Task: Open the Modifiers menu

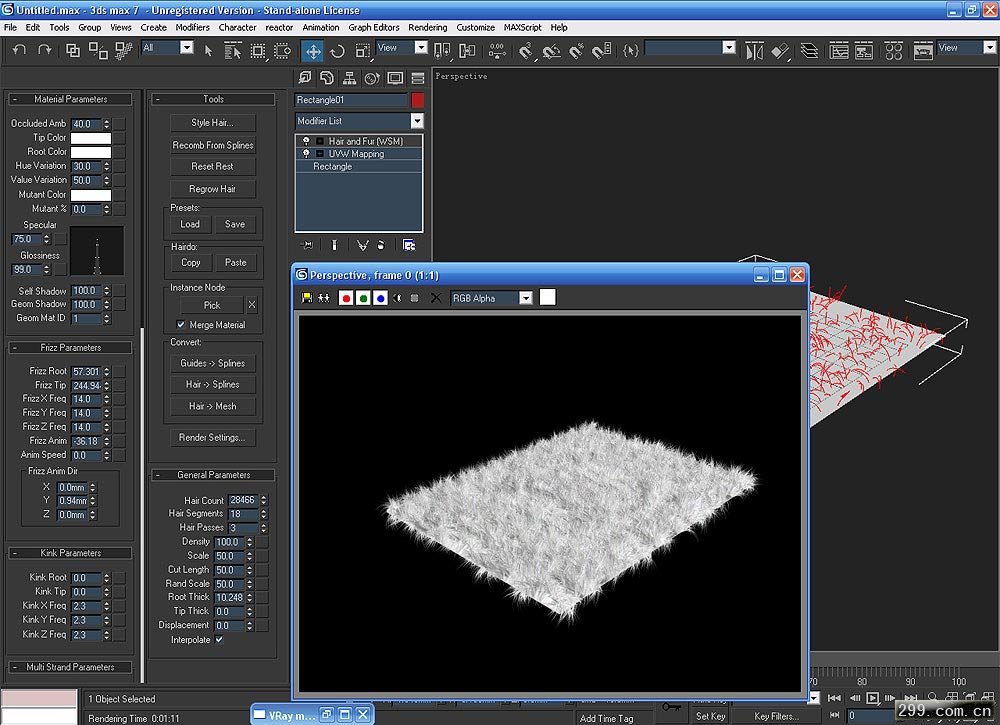Action: pos(193,27)
